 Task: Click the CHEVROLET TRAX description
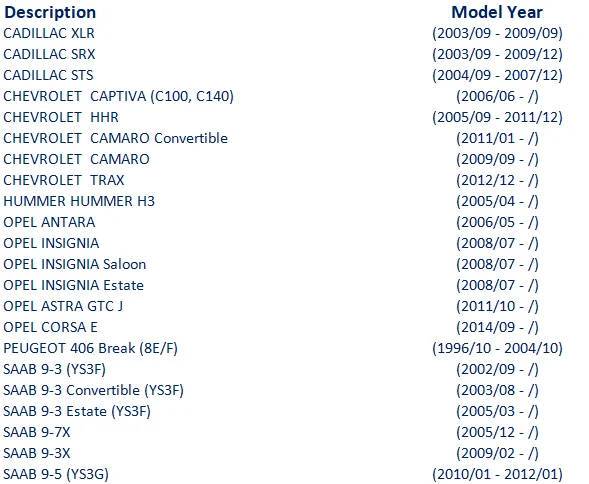pos(64,181)
